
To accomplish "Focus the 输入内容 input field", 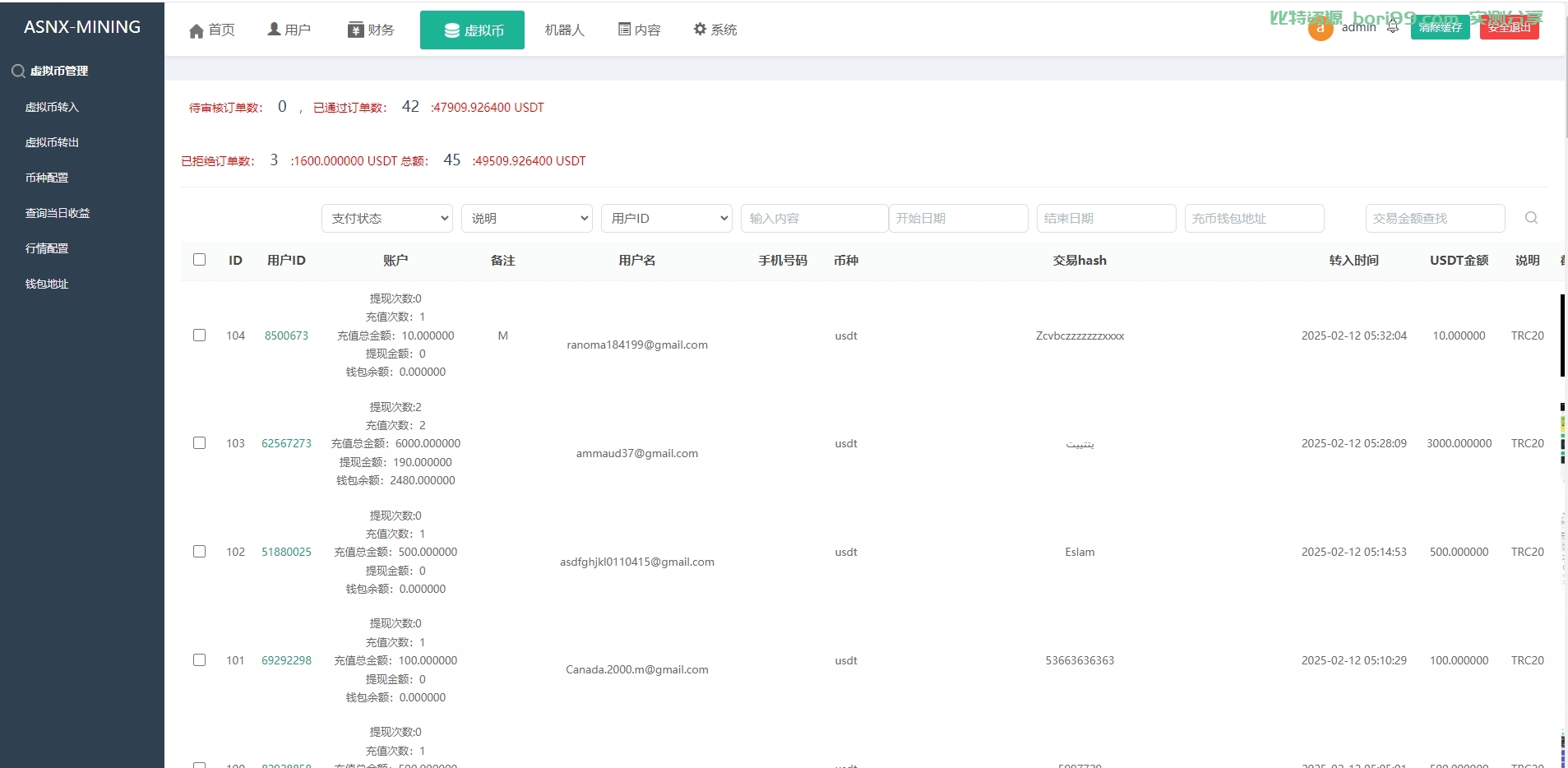I will pos(814,218).
